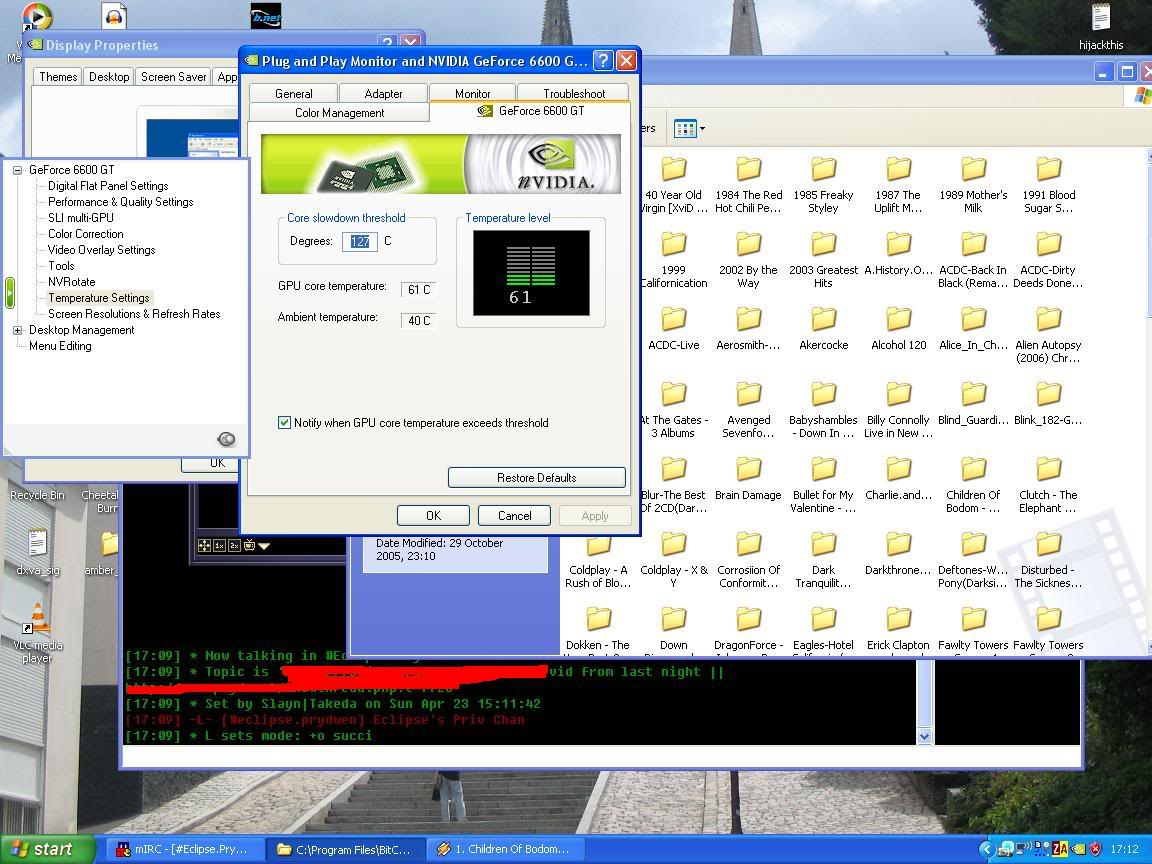Viewport: 1152px width, 864px height.
Task: Switch to mIRC taskbar button
Action: coord(183,849)
